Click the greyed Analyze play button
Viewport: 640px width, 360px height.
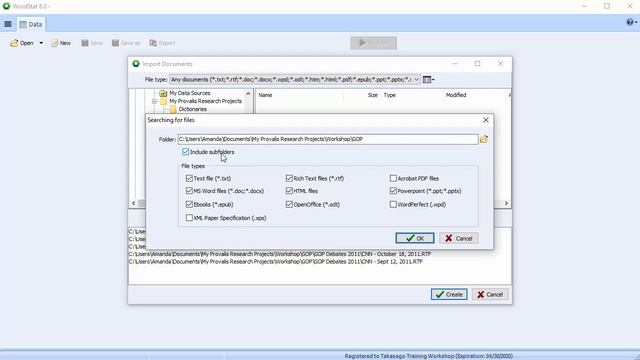click(373, 43)
